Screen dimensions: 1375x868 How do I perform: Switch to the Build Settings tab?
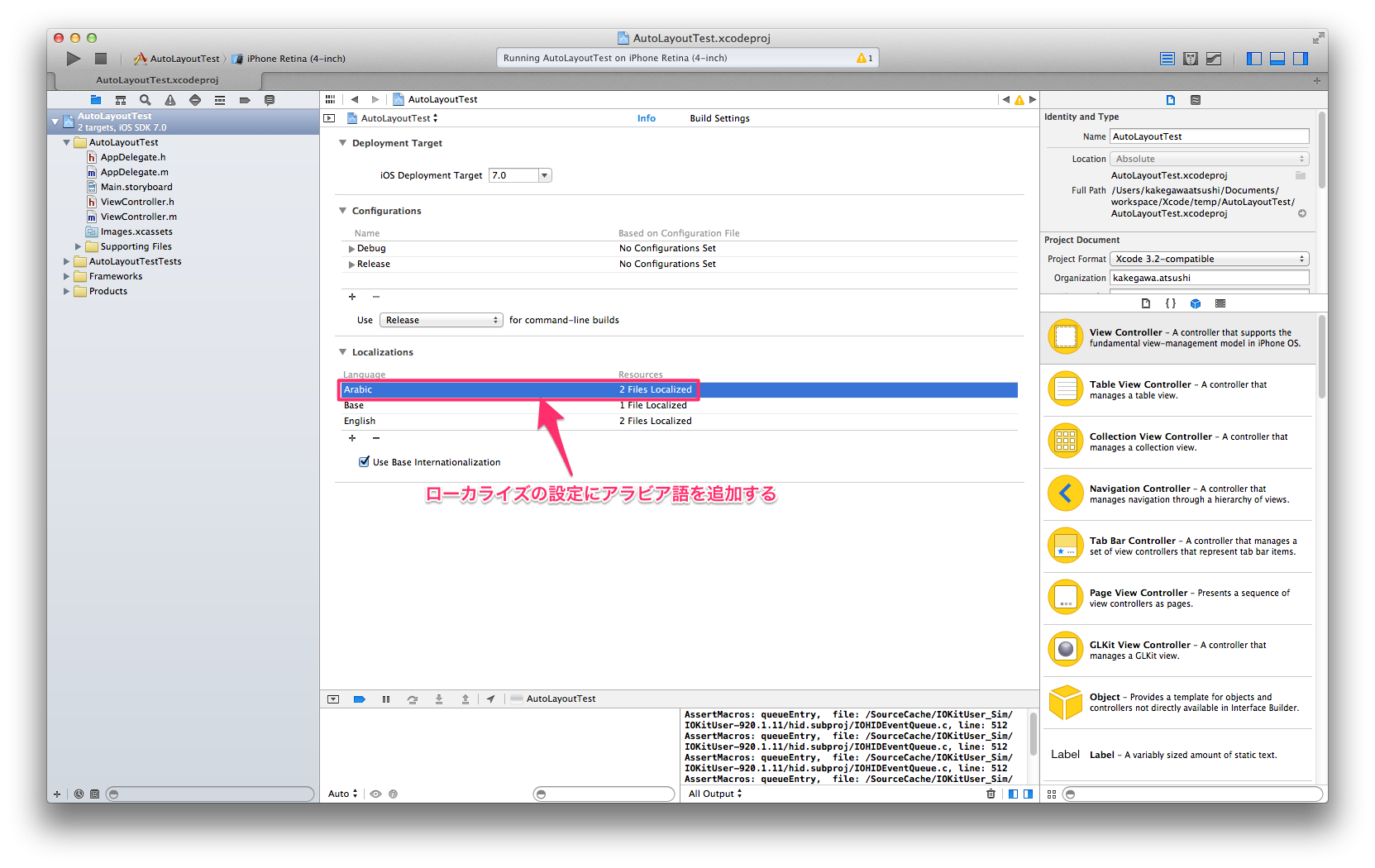pos(719,118)
